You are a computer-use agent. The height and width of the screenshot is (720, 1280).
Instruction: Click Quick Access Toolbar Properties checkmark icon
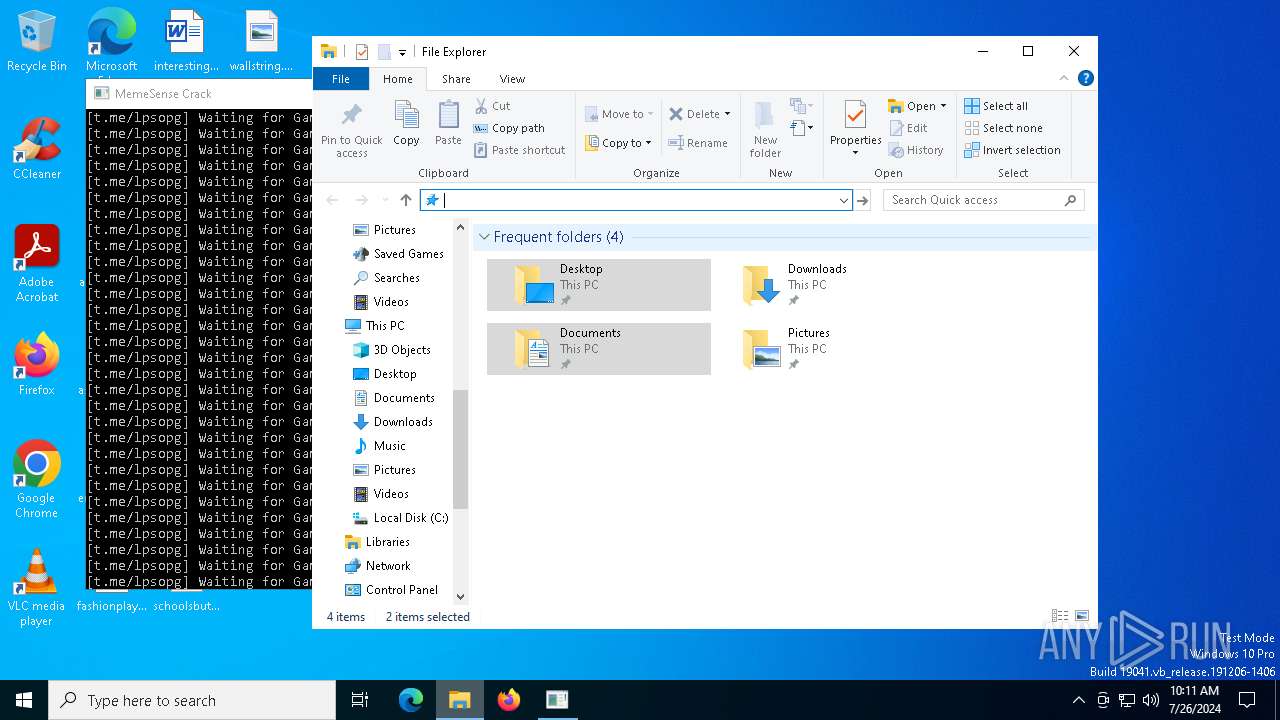pos(362,52)
